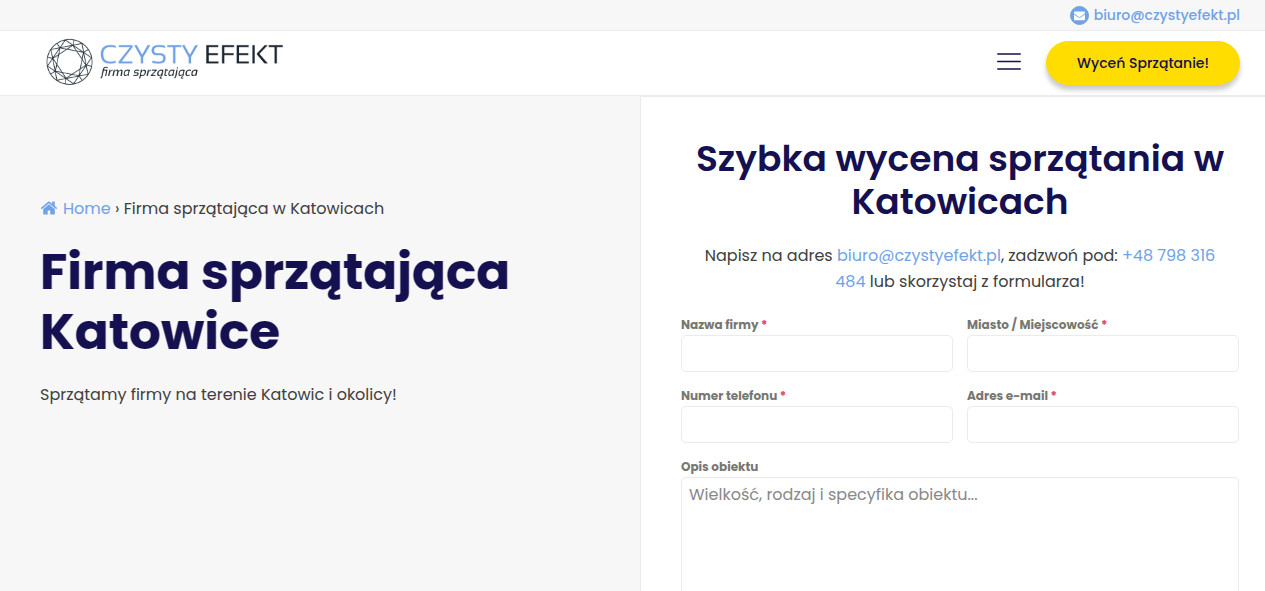Click the diamond logo icon
Viewport: 1265px width, 591px height.
(x=69, y=62)
